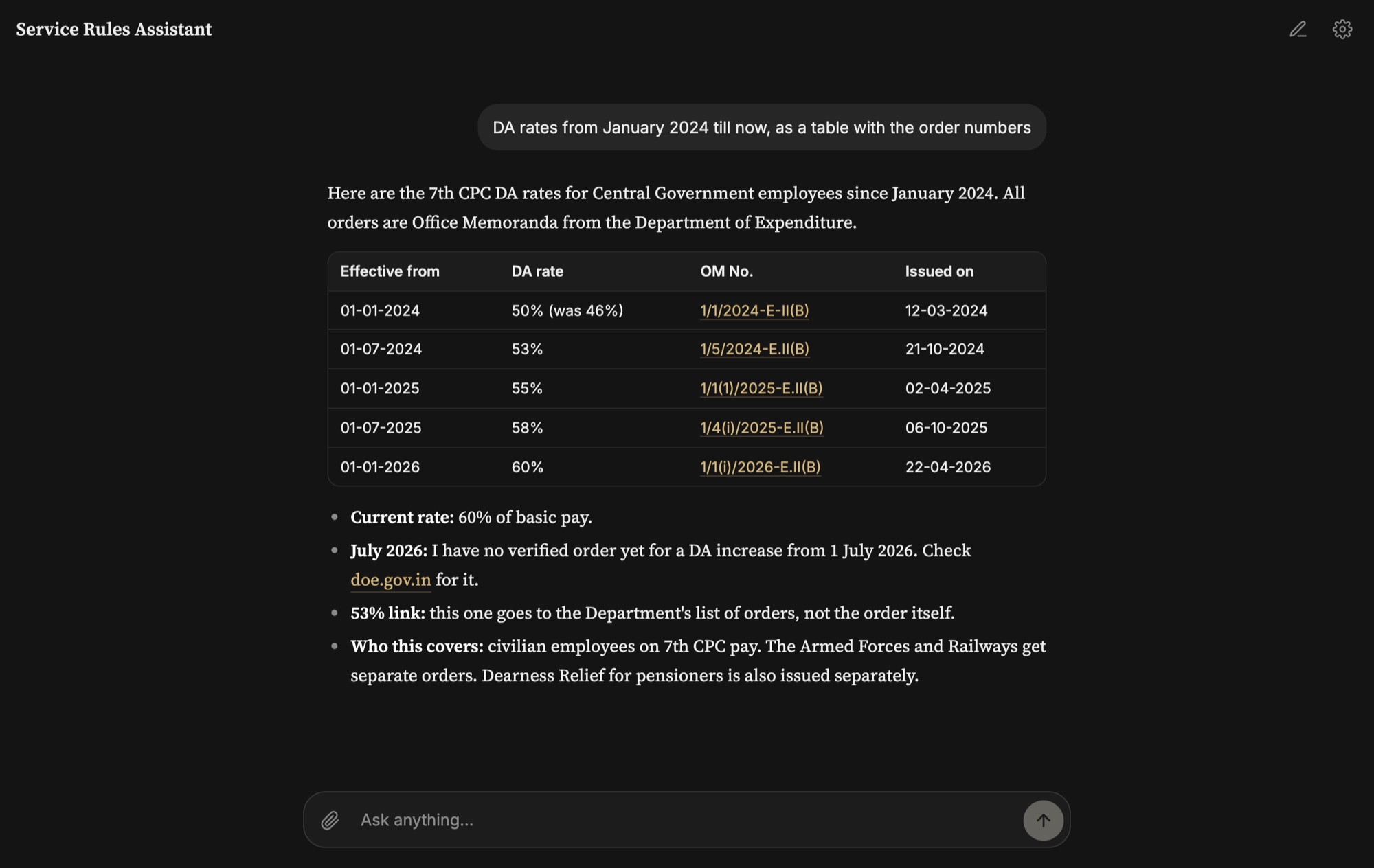Image resolution: width=1374 pixels, height=868 pixels.
Task: Click the Effective from column header
Action: (390, 271)
